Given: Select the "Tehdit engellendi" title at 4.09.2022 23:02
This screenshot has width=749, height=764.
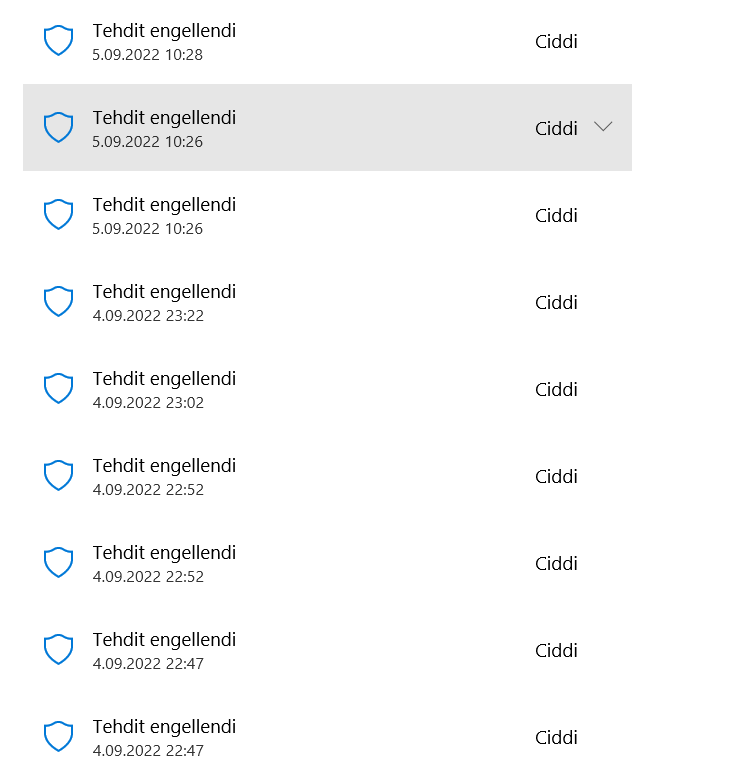Looking at the screenshot, I should [x=164, y=379].
